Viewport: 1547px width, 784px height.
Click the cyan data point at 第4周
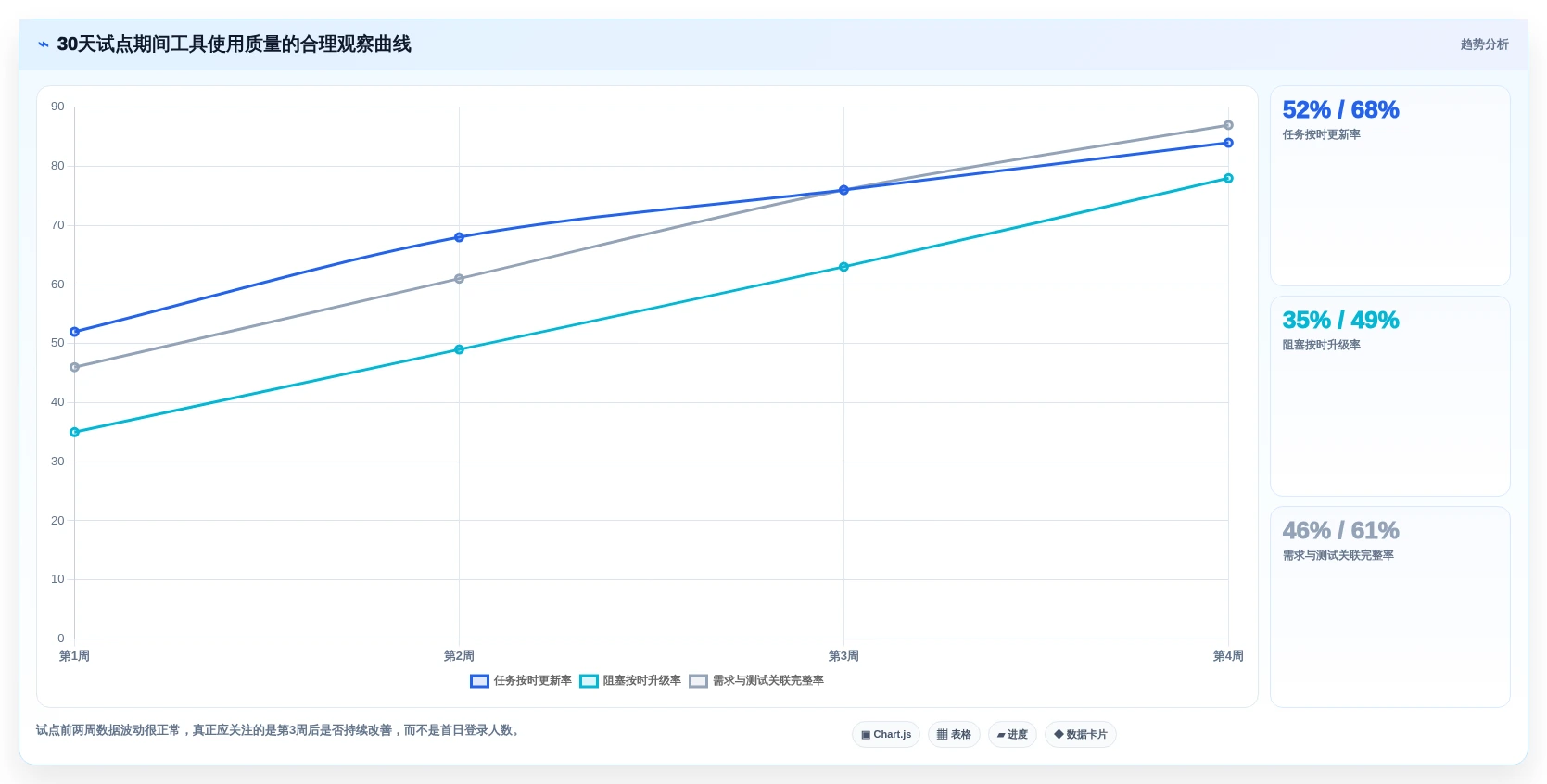pos(1228,178)
